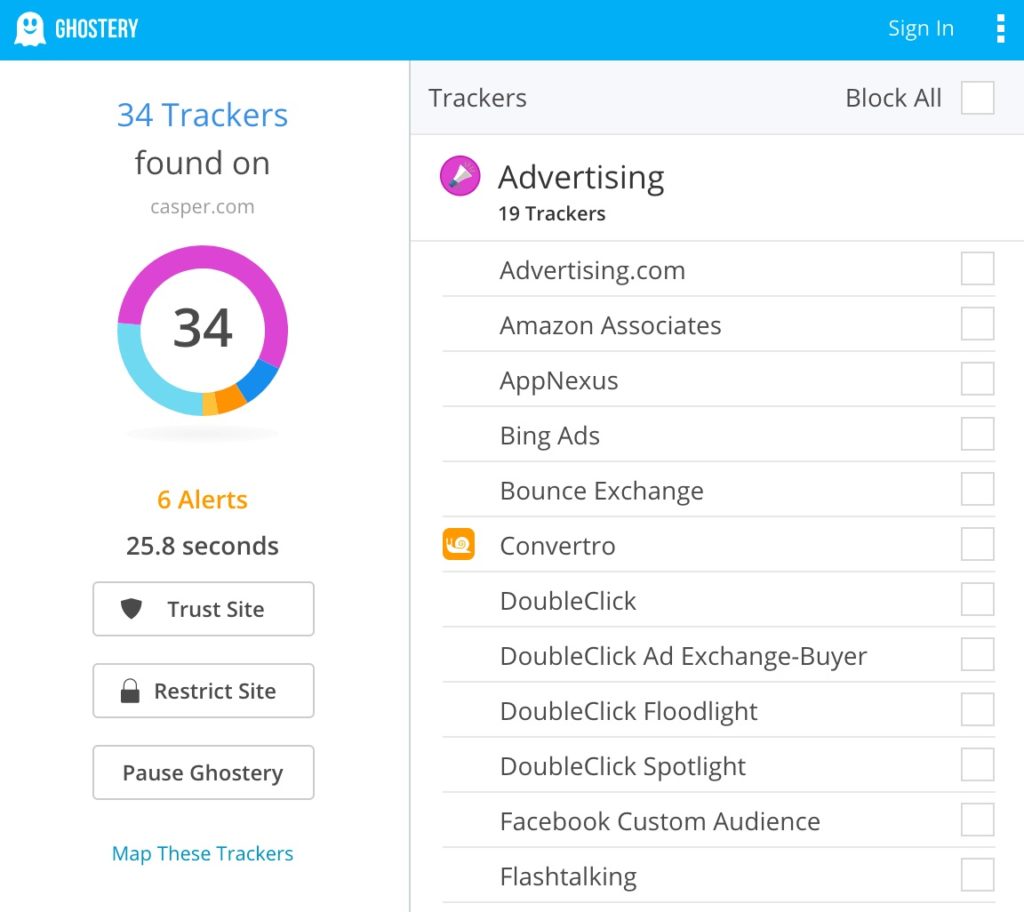The width and height of the screenshot is (1024, 912).
Task: Tick the Bing Ads block checkbox
Action: (977, 434)
